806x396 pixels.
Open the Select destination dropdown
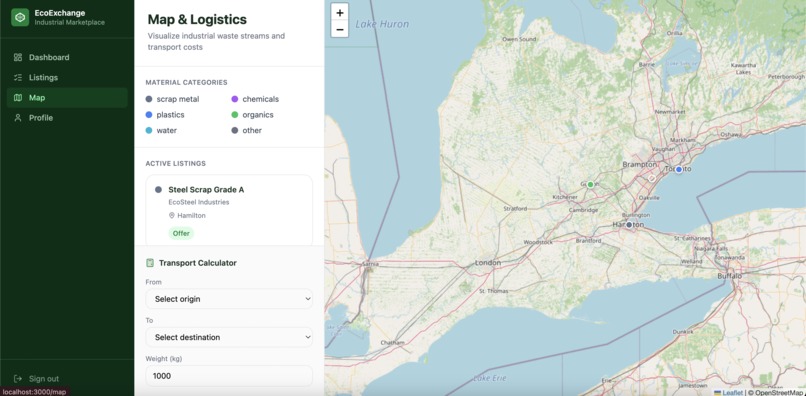click(x=229, y=337)
